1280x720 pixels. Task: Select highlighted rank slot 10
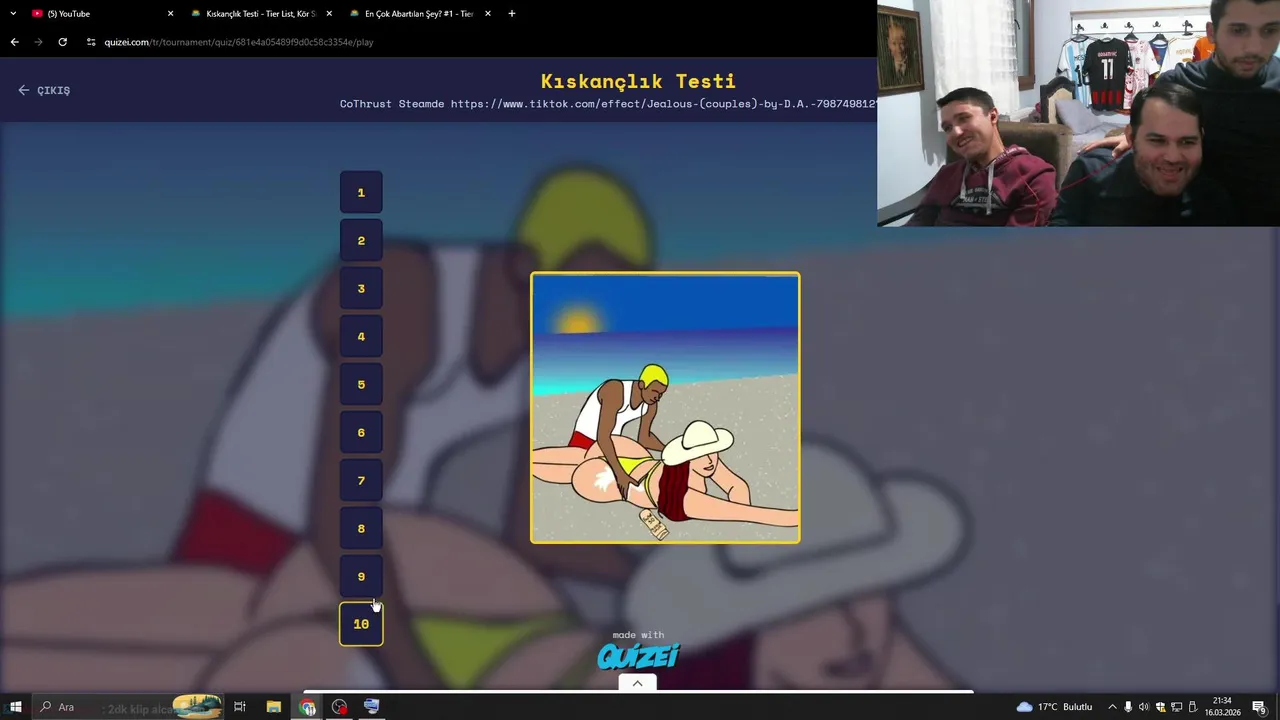[x=361, y=624]
